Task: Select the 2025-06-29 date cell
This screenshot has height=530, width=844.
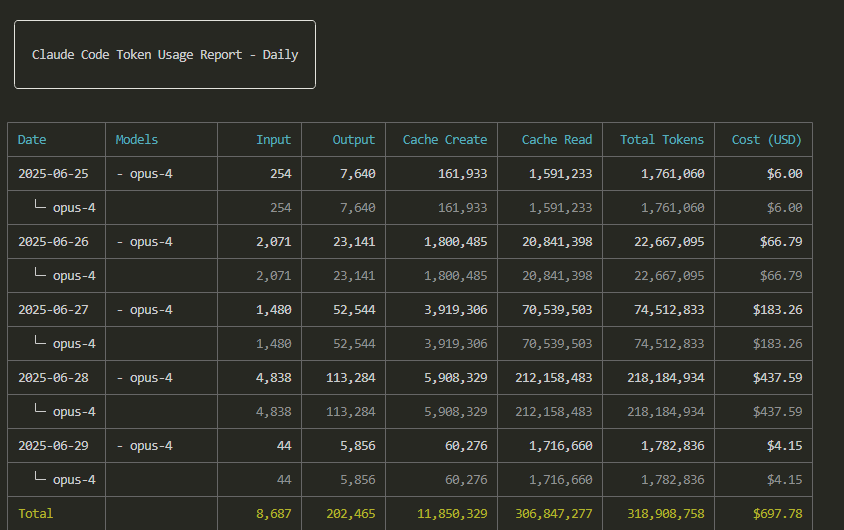Action: coord(53,446)
